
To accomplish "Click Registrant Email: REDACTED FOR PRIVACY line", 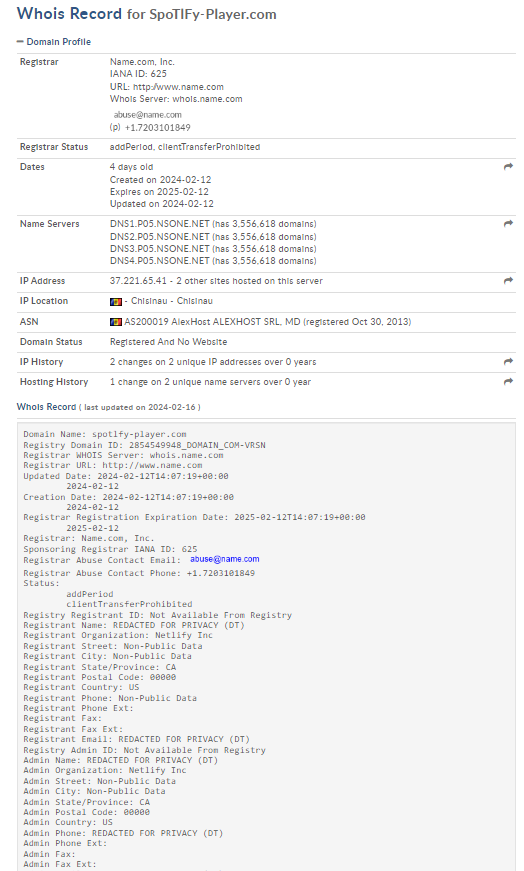I will tap(137, 739).
